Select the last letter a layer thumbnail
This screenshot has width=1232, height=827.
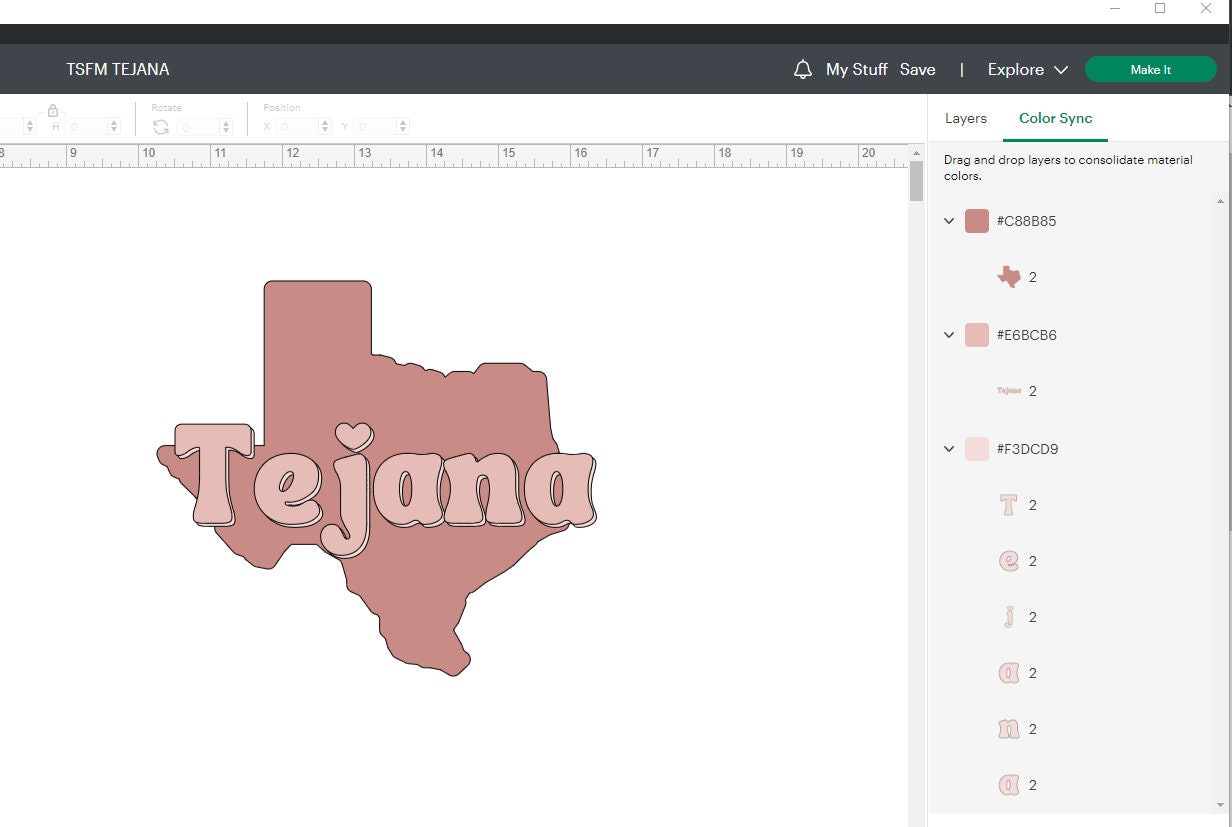(1007, 785)
